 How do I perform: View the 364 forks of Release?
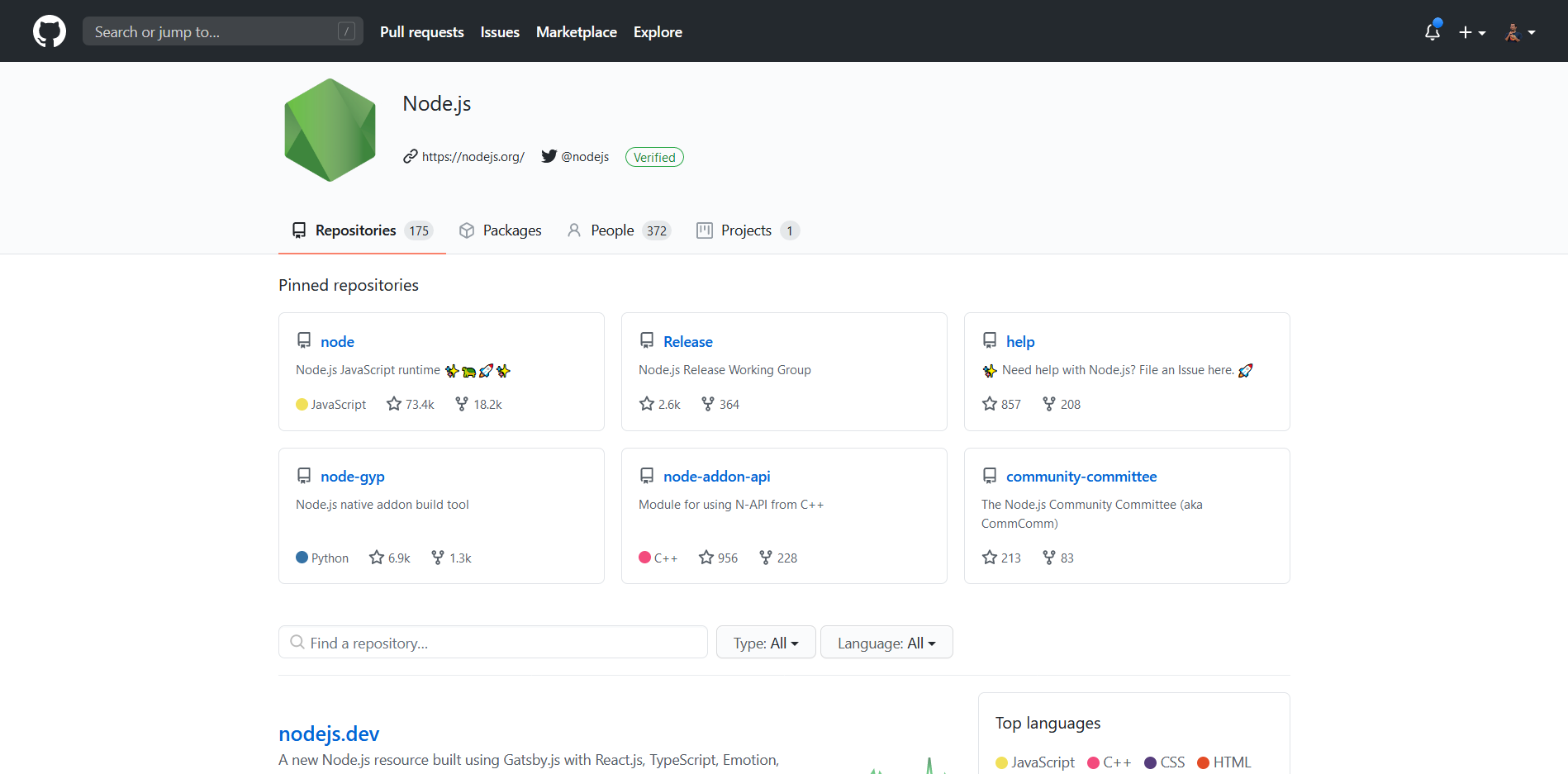[720, 404]
